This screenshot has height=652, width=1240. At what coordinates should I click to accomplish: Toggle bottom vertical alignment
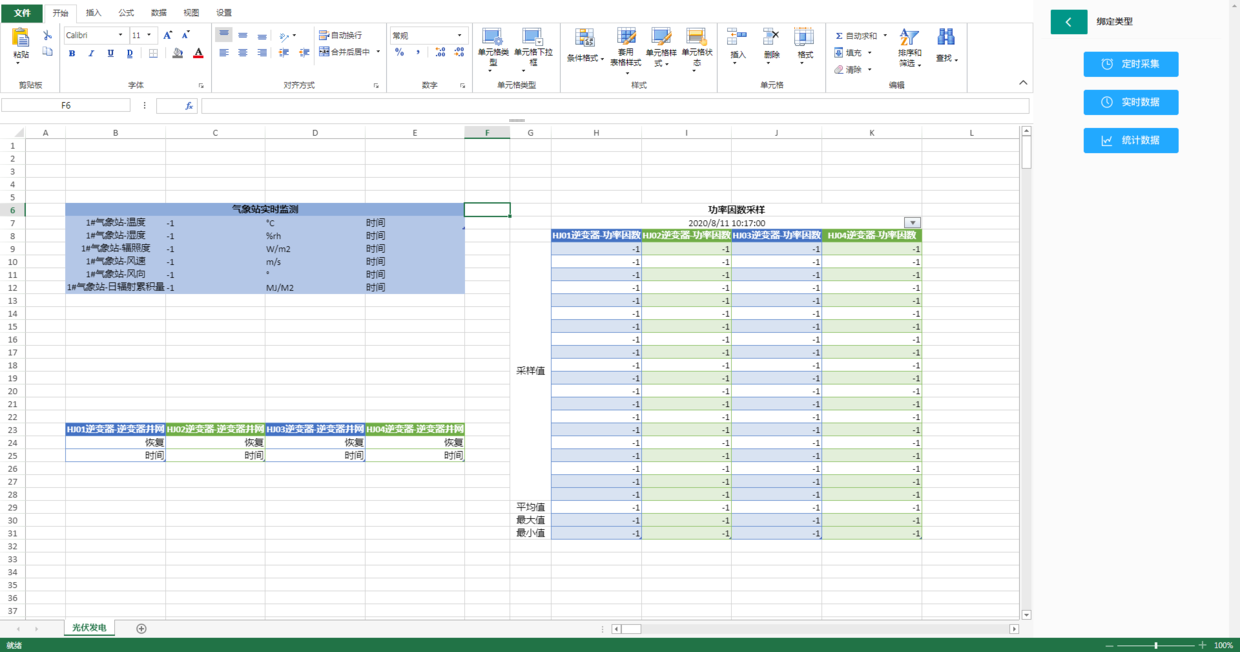(262, 35)
